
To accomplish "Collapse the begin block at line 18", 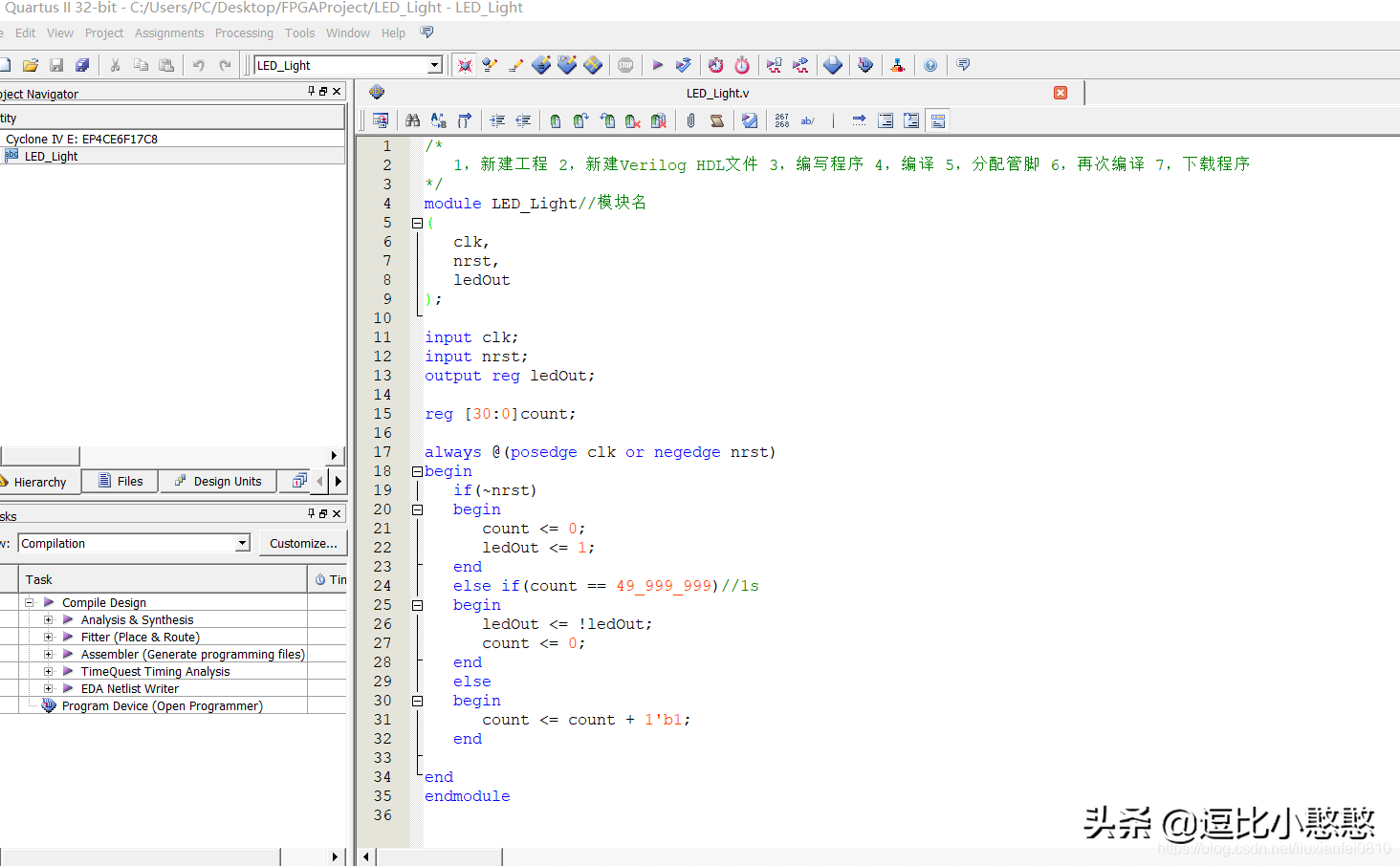I will tap(417, 471).
